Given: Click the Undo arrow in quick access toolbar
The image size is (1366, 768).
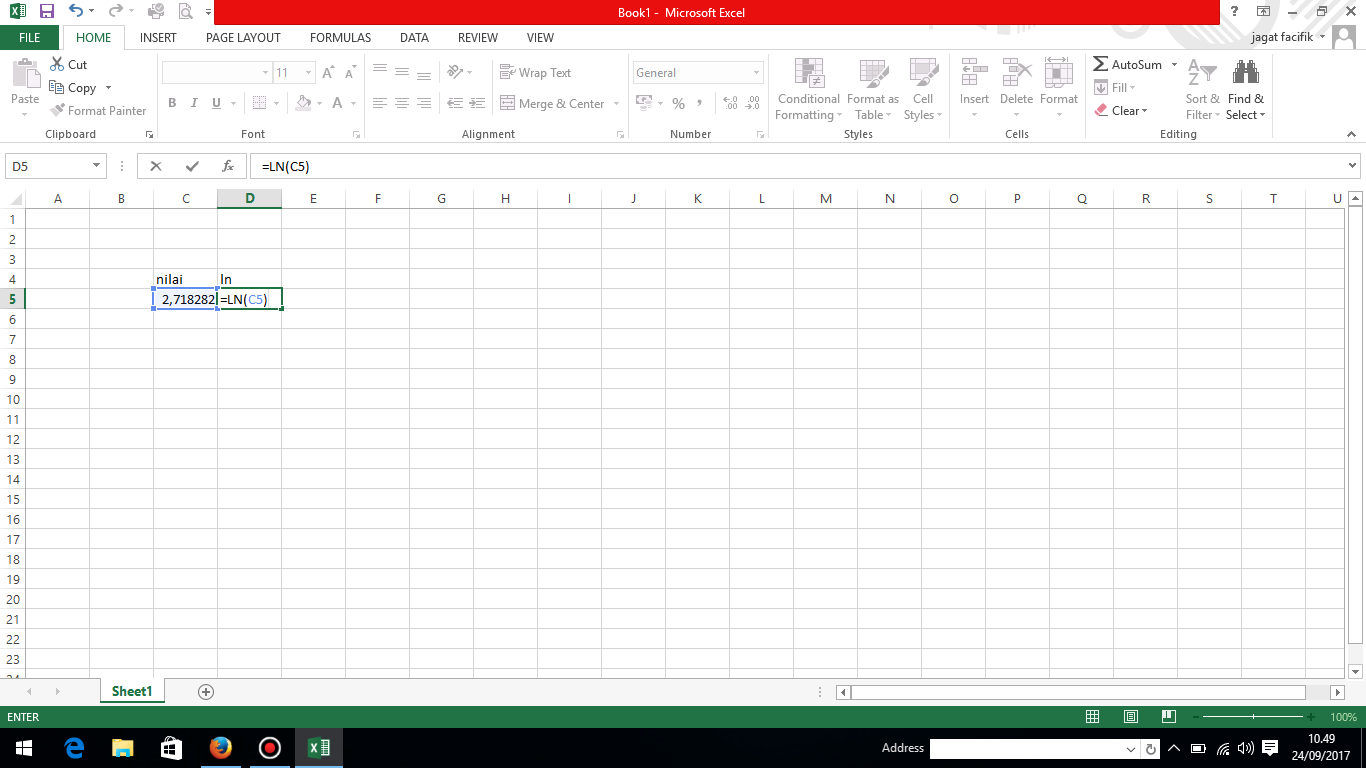Looking at the screenshot, I should pos(76,12).
